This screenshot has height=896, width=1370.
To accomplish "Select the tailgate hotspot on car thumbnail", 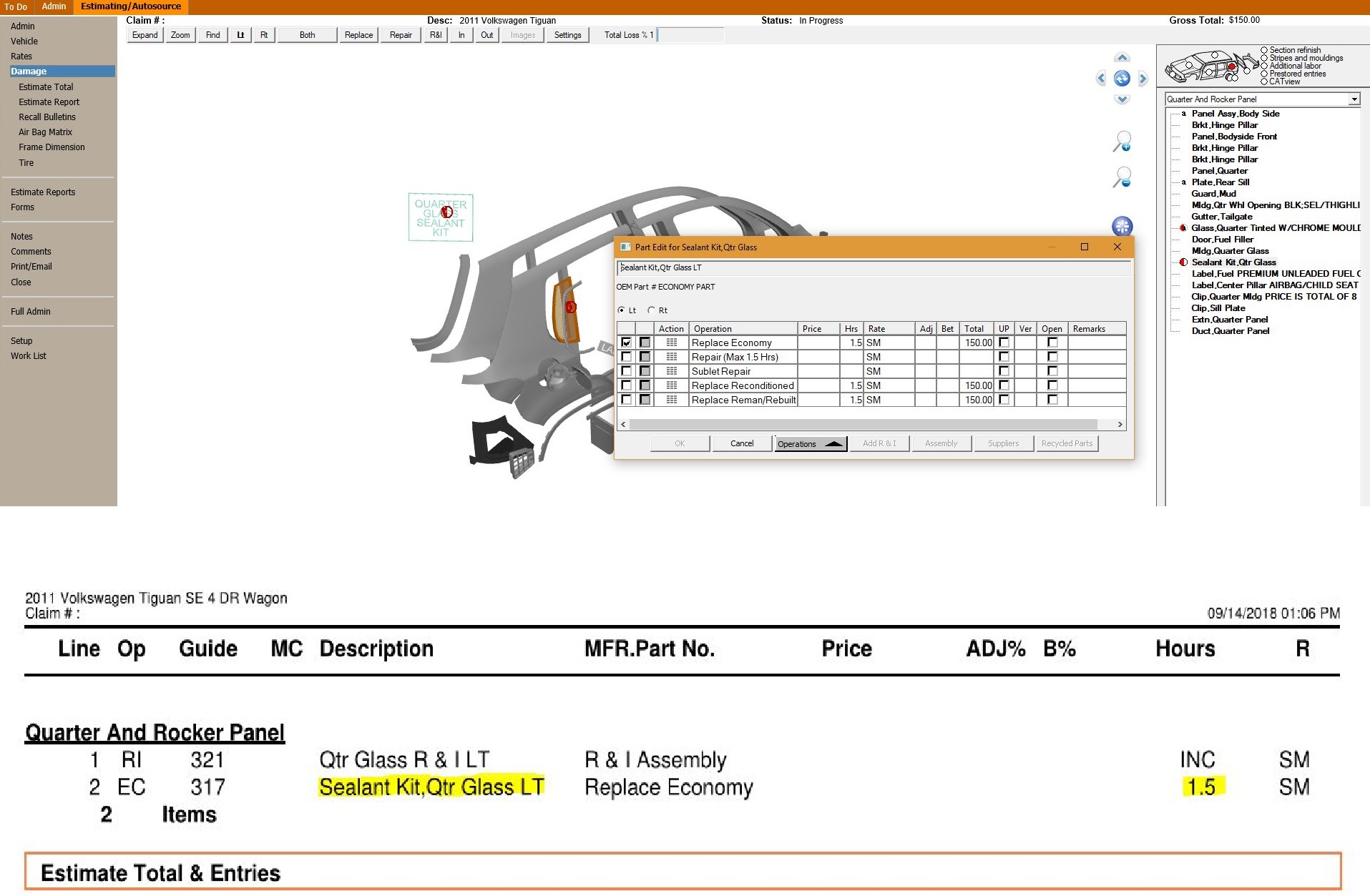I will click(1247, 71).
